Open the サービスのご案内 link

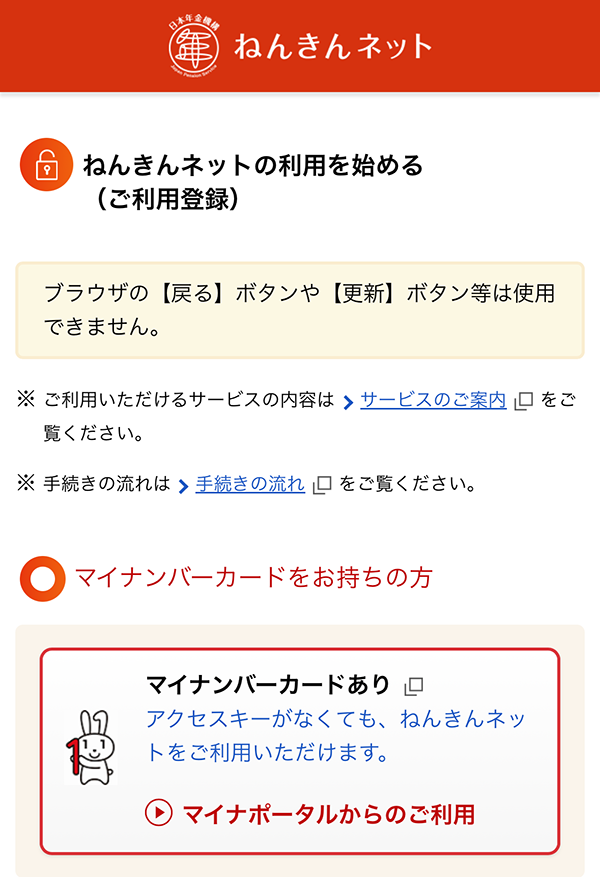(x=433, y=401)
